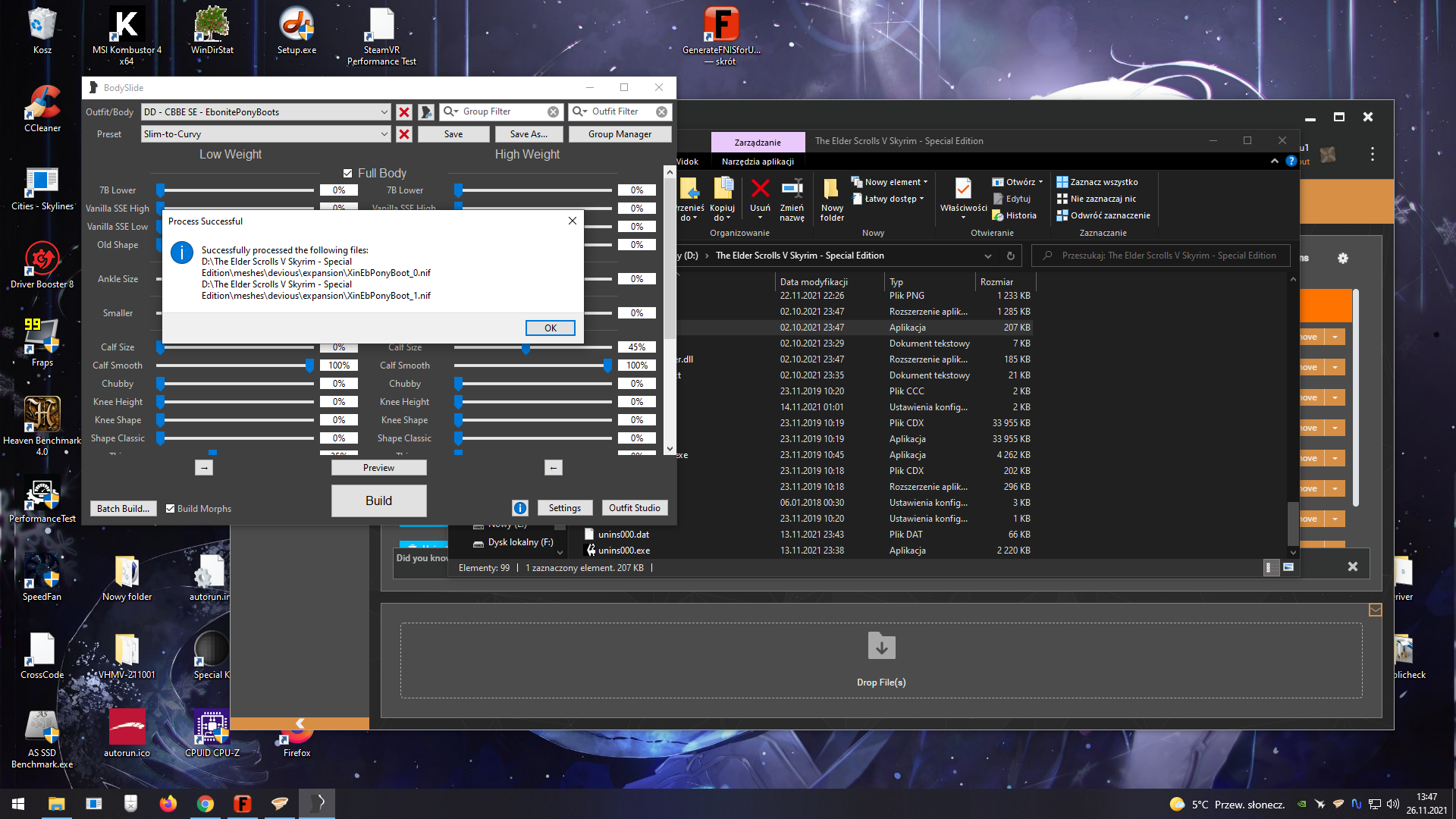The width and height of the screenshot is (1456, 819).
Task: Open address bar history chevron
Action: click(987, 256)
